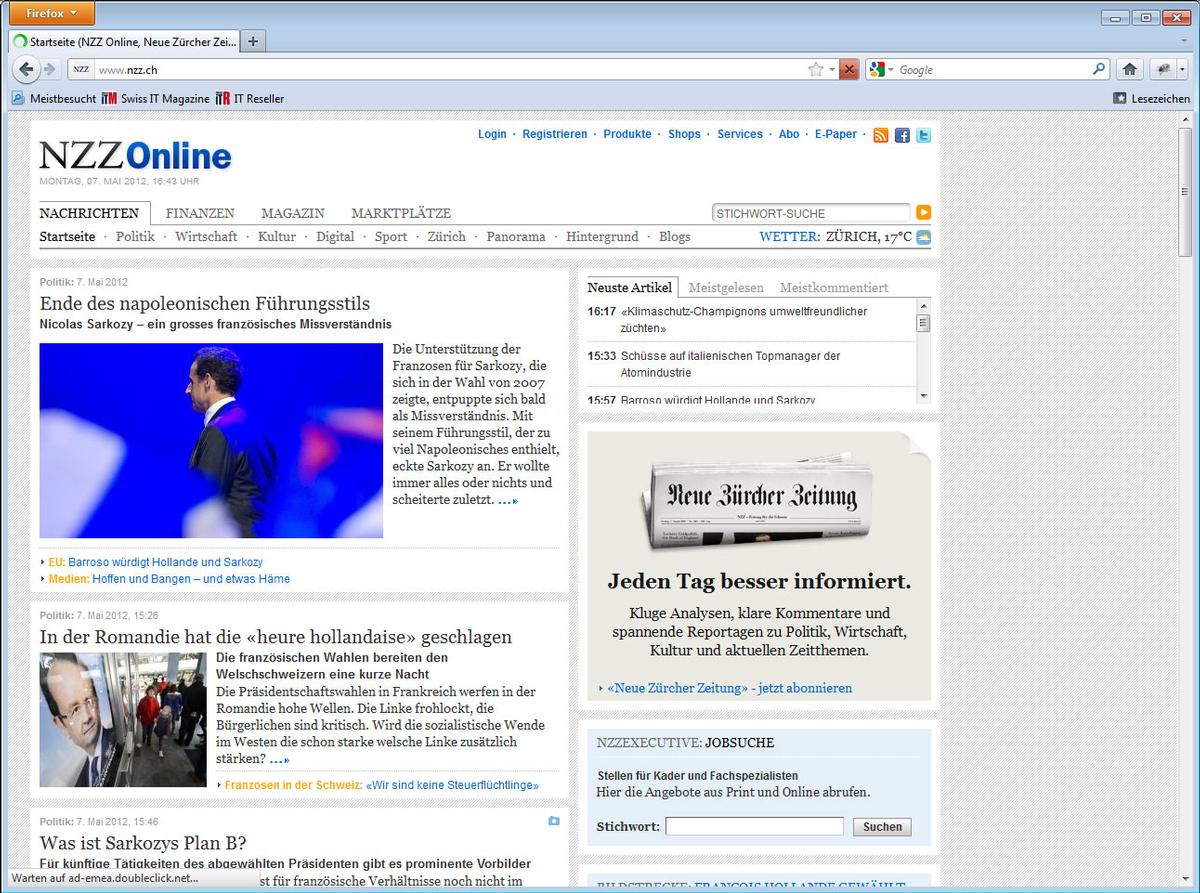Click the browser back arrow button

click(x=26, y=69)
